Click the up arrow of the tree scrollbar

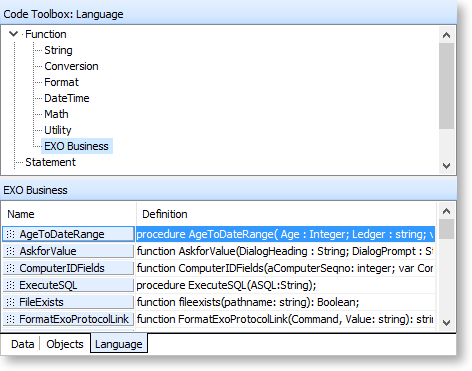(446, 35)
